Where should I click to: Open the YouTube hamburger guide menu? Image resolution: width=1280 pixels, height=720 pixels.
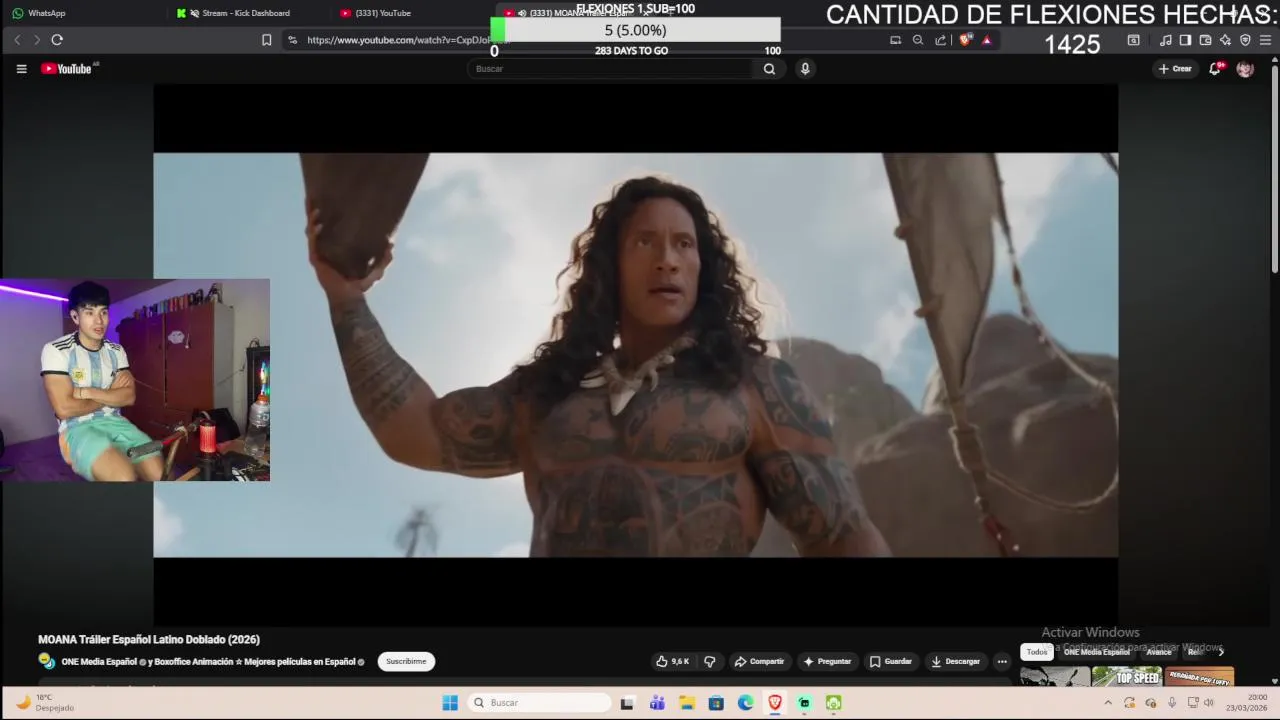tap(21, 69)
